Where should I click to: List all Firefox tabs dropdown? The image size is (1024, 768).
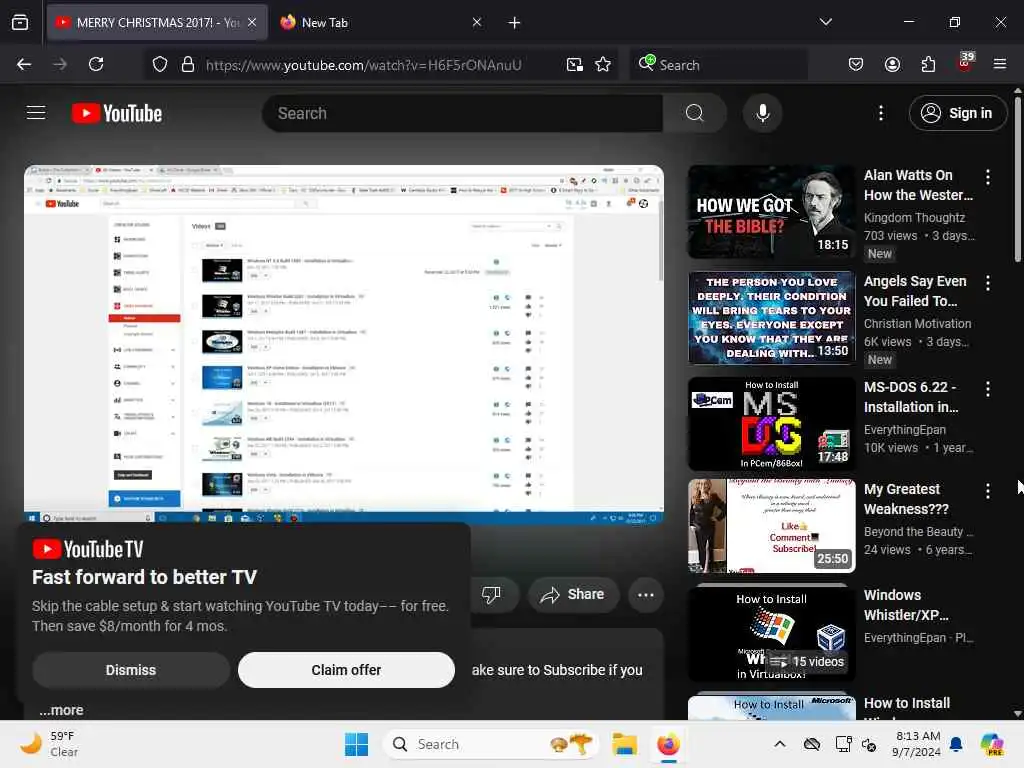click(825, 22)
